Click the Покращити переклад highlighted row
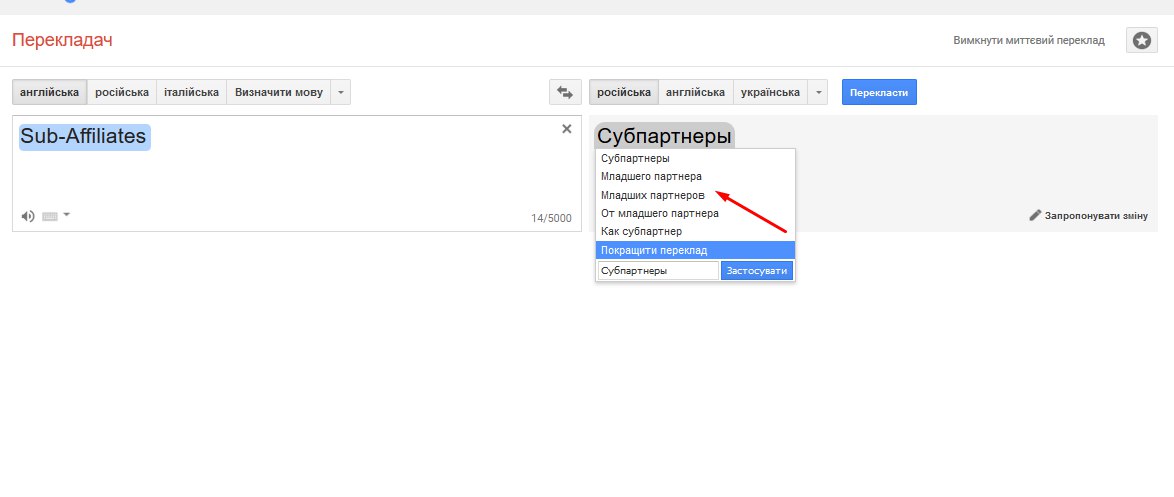The image size is (1174, 497). coord(695,250)
